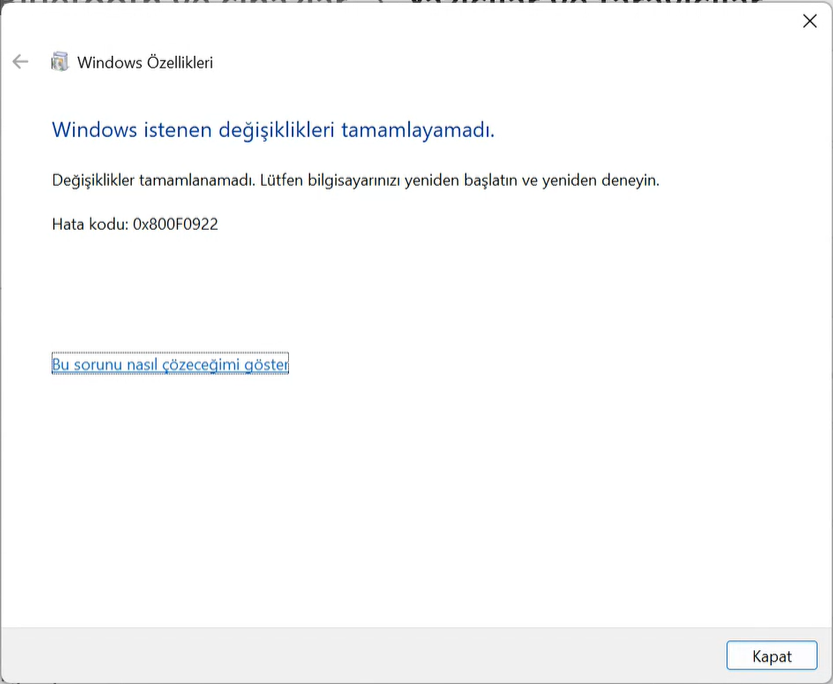Click the "Hata kodu: 0x800F0922" text
Screen dimensions: 833x684
tap(135, 224)
